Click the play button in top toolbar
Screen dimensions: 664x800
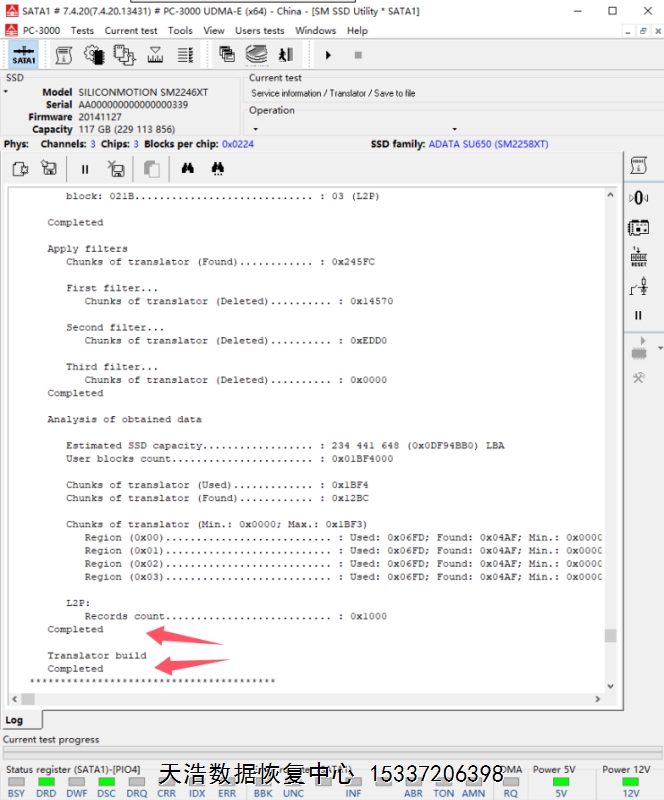click(x=328, y=55)
